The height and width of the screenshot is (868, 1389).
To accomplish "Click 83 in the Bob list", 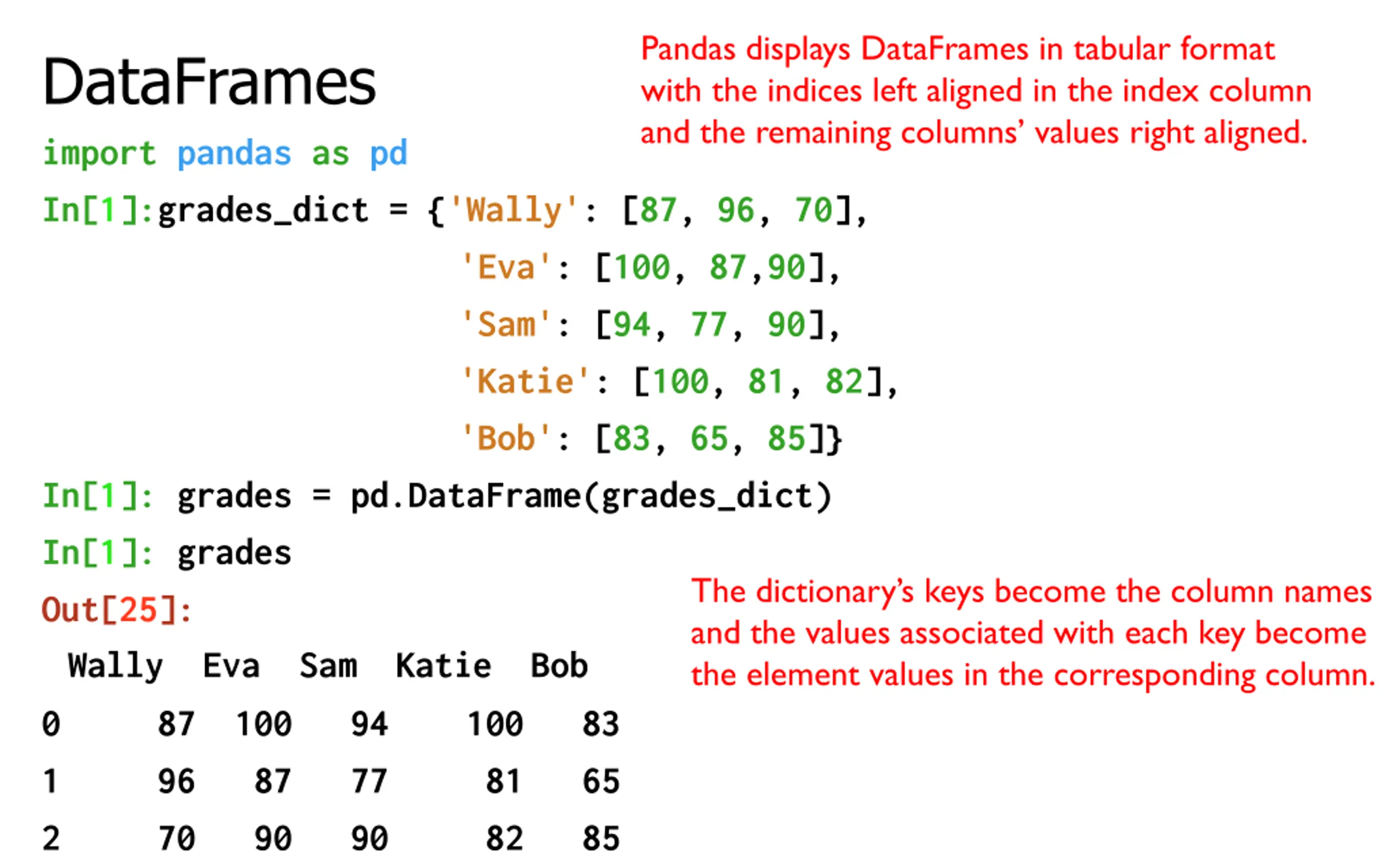I will point(633,439).
